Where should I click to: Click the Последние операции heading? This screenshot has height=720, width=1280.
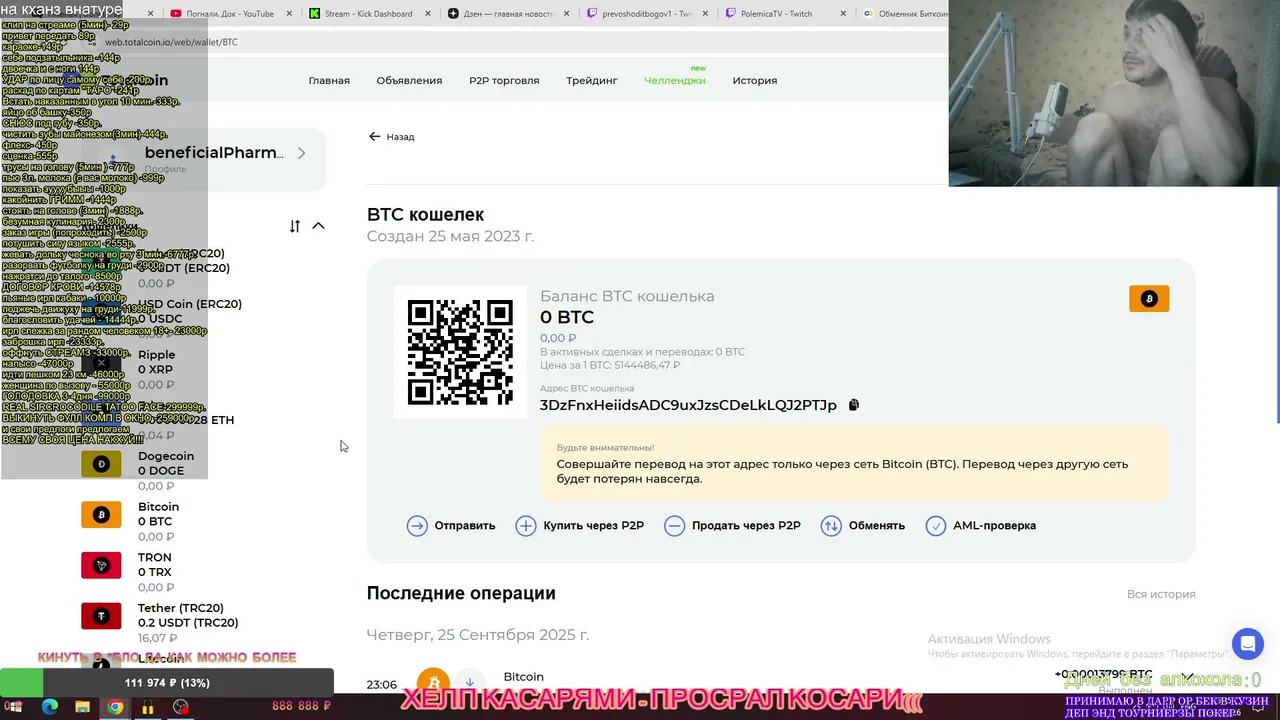461,593
